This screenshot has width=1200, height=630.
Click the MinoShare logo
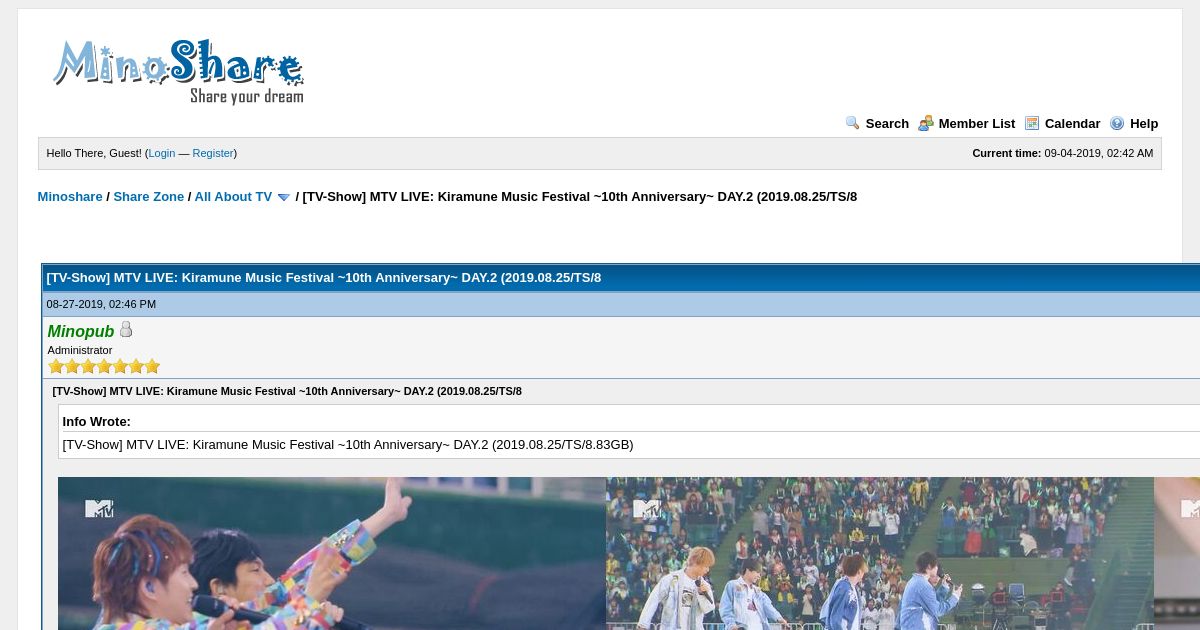(178, 72)
